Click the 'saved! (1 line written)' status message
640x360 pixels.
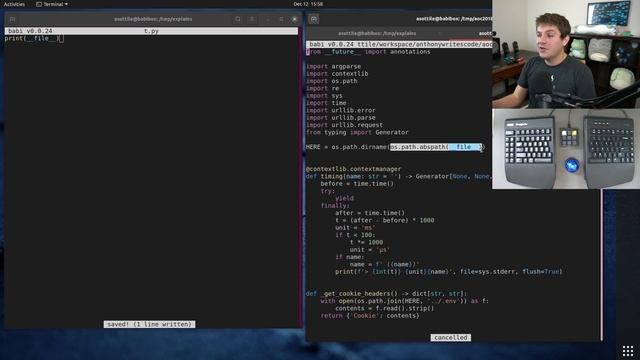tap(149, 324)
